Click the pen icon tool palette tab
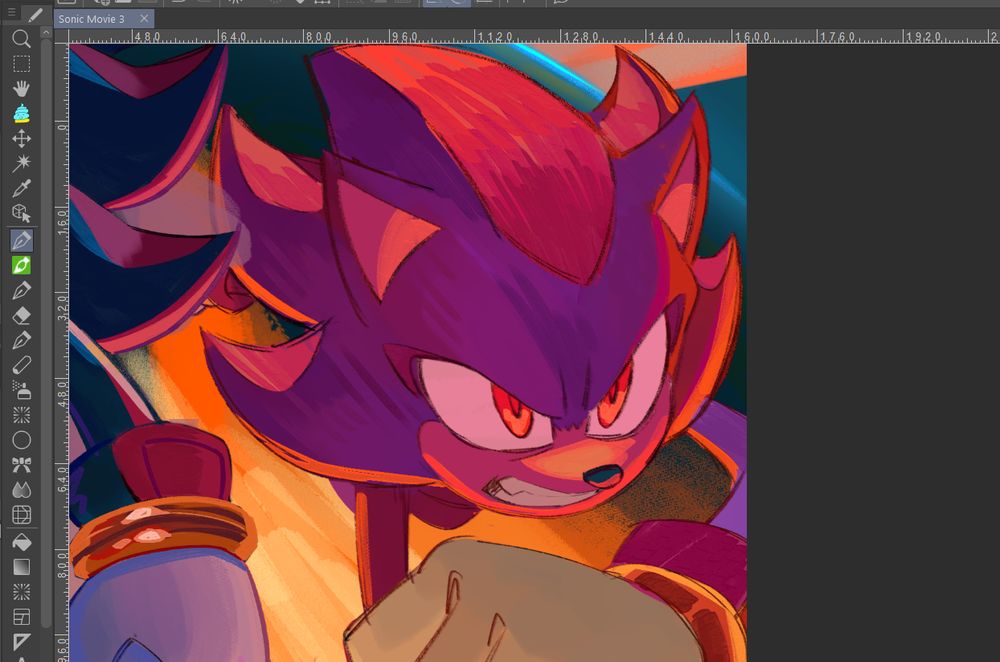 tap(35, 14)
